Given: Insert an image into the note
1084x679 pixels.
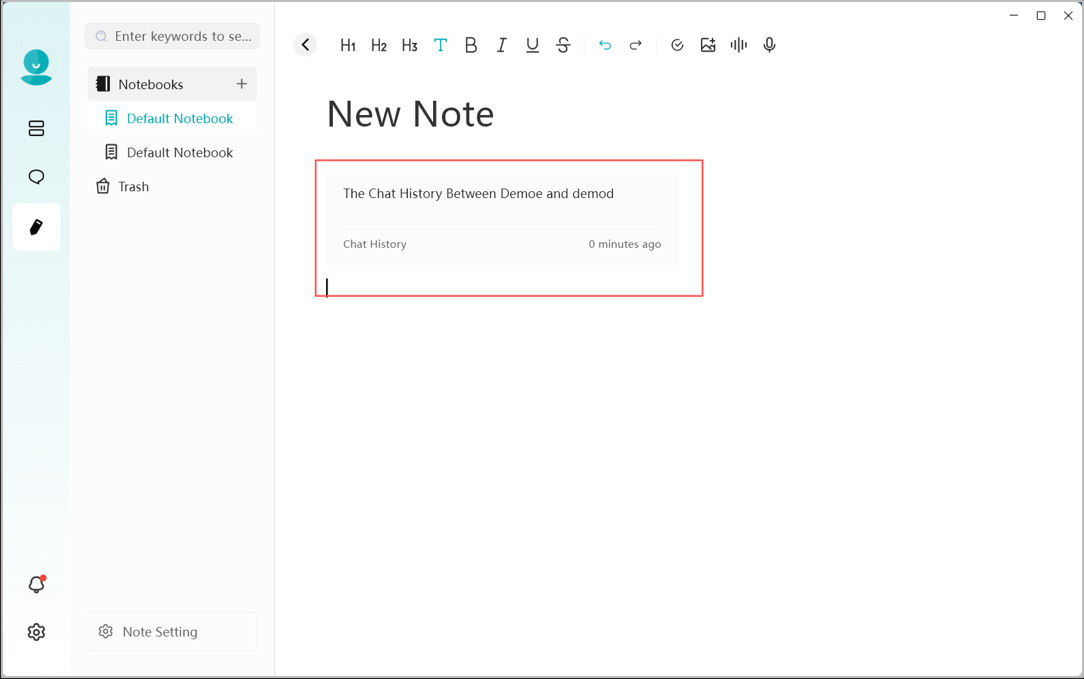Looking at the screenshot, I should click(x=708, y=46).
